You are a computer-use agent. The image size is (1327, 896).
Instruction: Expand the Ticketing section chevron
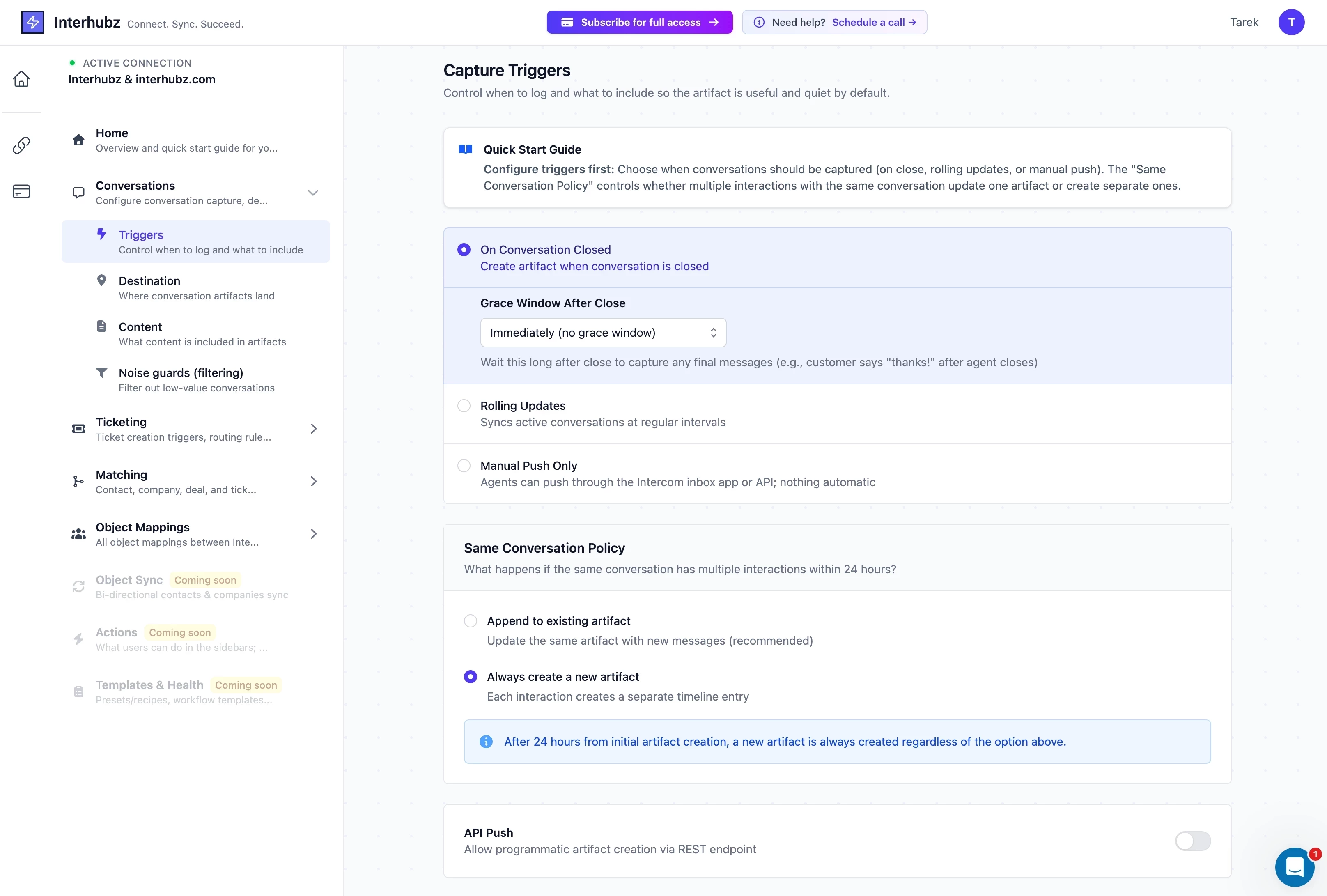(x=313, y=429)
